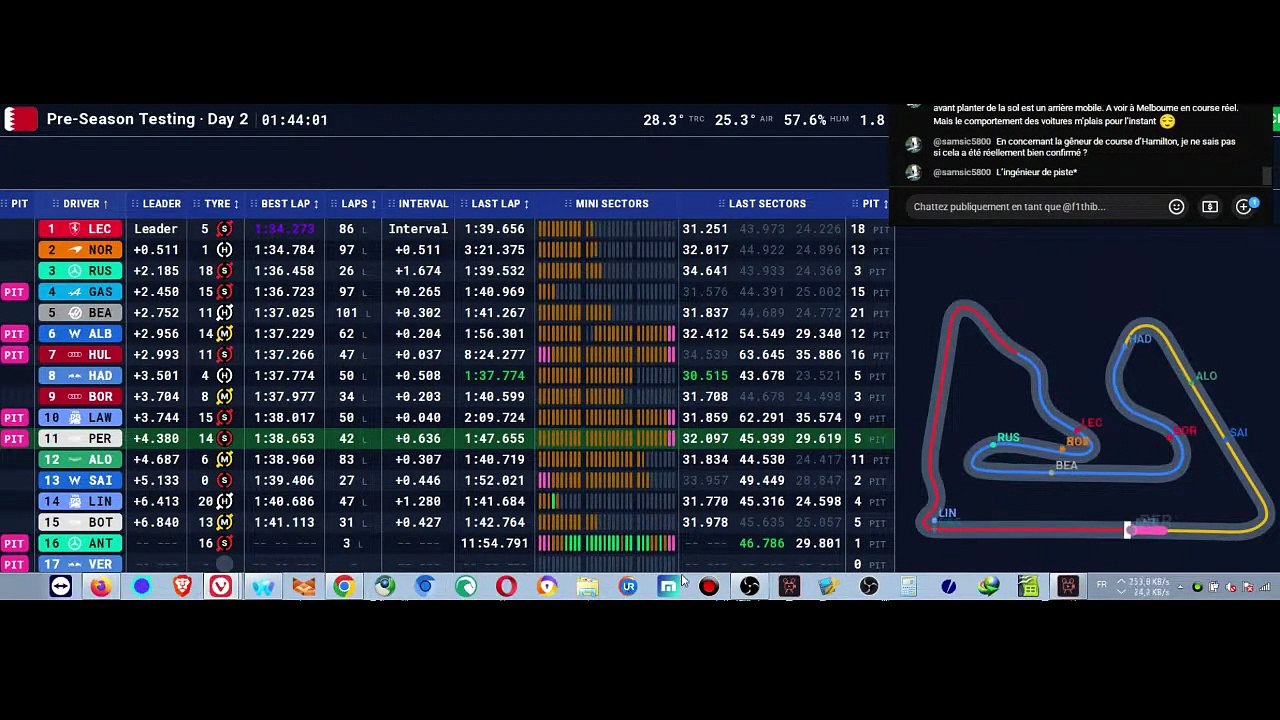Sort the table by BEST LAP column
Viewport: 1280px width, 720px height.
[286, 204]
